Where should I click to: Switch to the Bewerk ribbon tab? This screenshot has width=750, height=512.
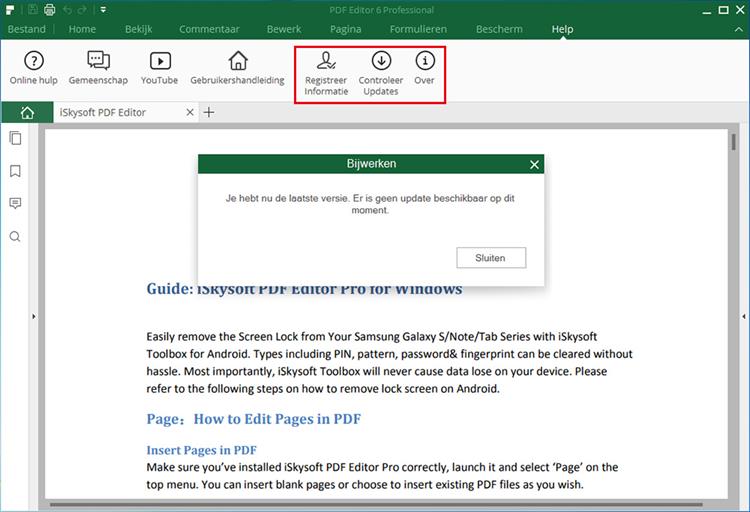(284, 29)
